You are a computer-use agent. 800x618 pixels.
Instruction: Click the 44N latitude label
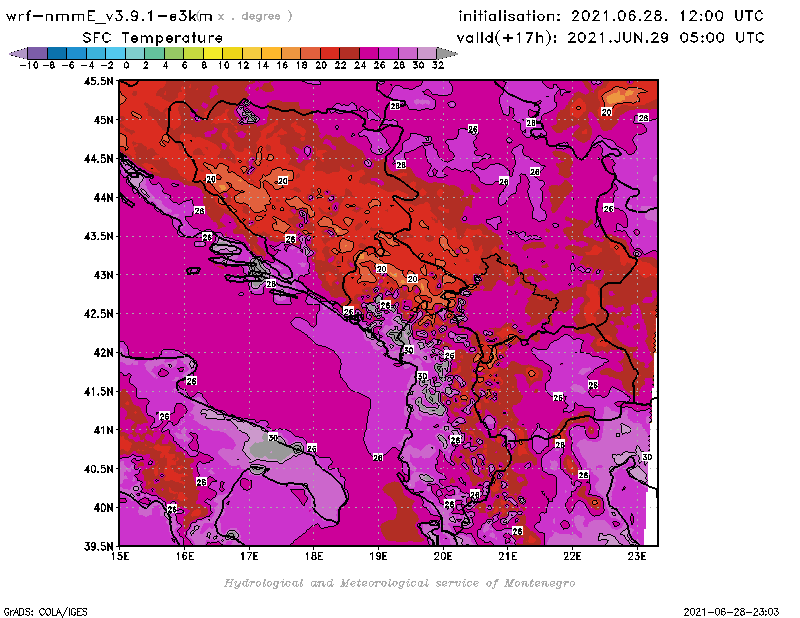pos(104,197)
